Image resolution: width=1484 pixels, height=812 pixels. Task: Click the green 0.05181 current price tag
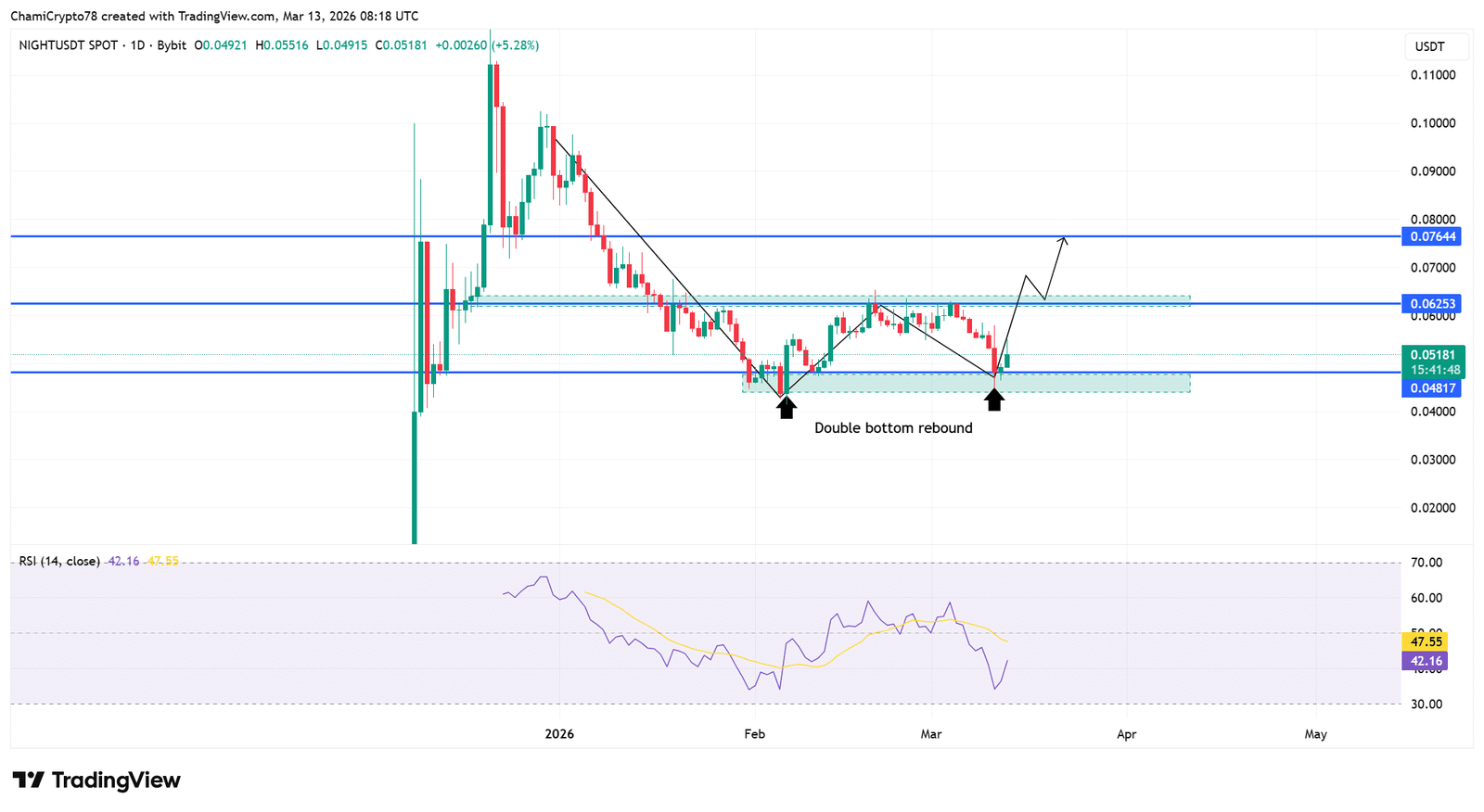point(1433,355)
